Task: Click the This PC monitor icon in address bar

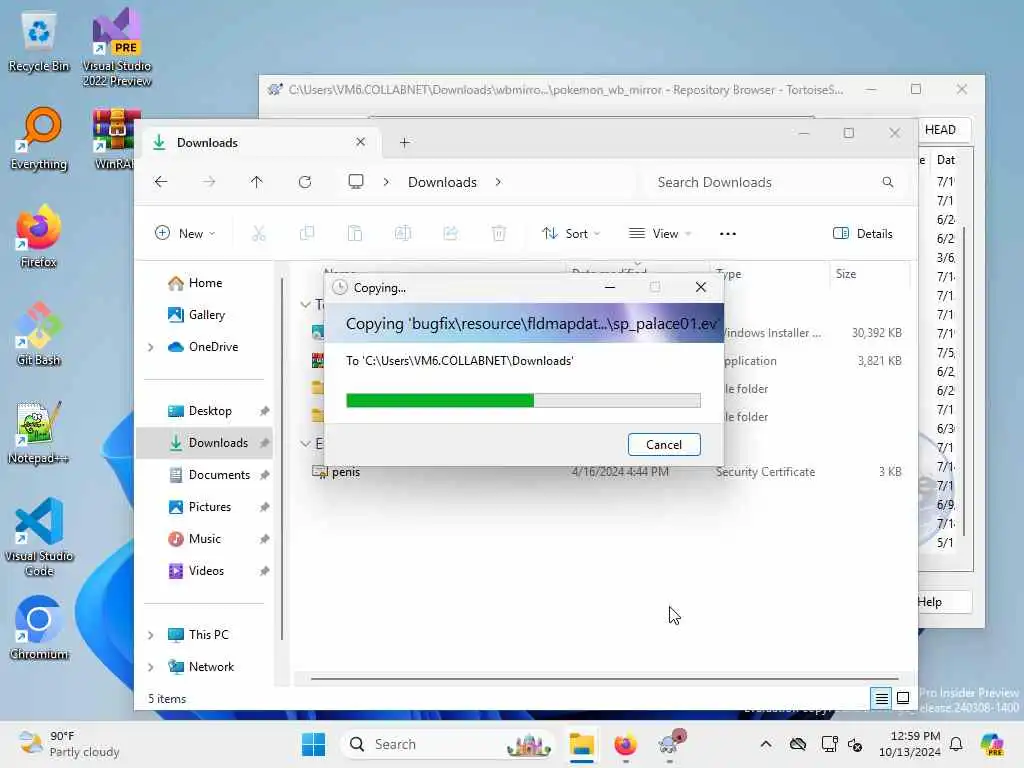Action: click(356, 182)
